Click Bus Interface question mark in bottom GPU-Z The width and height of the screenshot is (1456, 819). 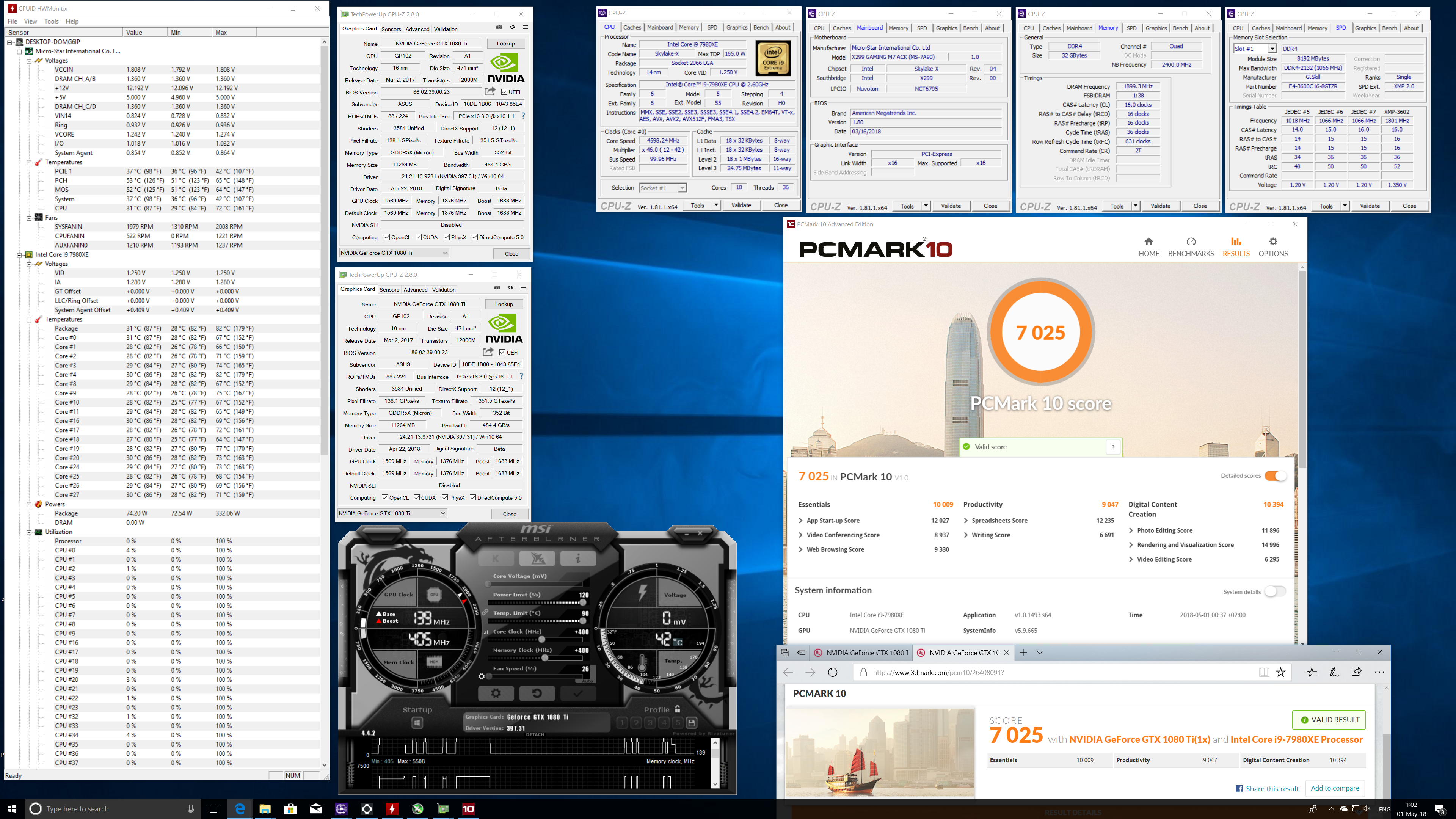[x=521, y=377]
